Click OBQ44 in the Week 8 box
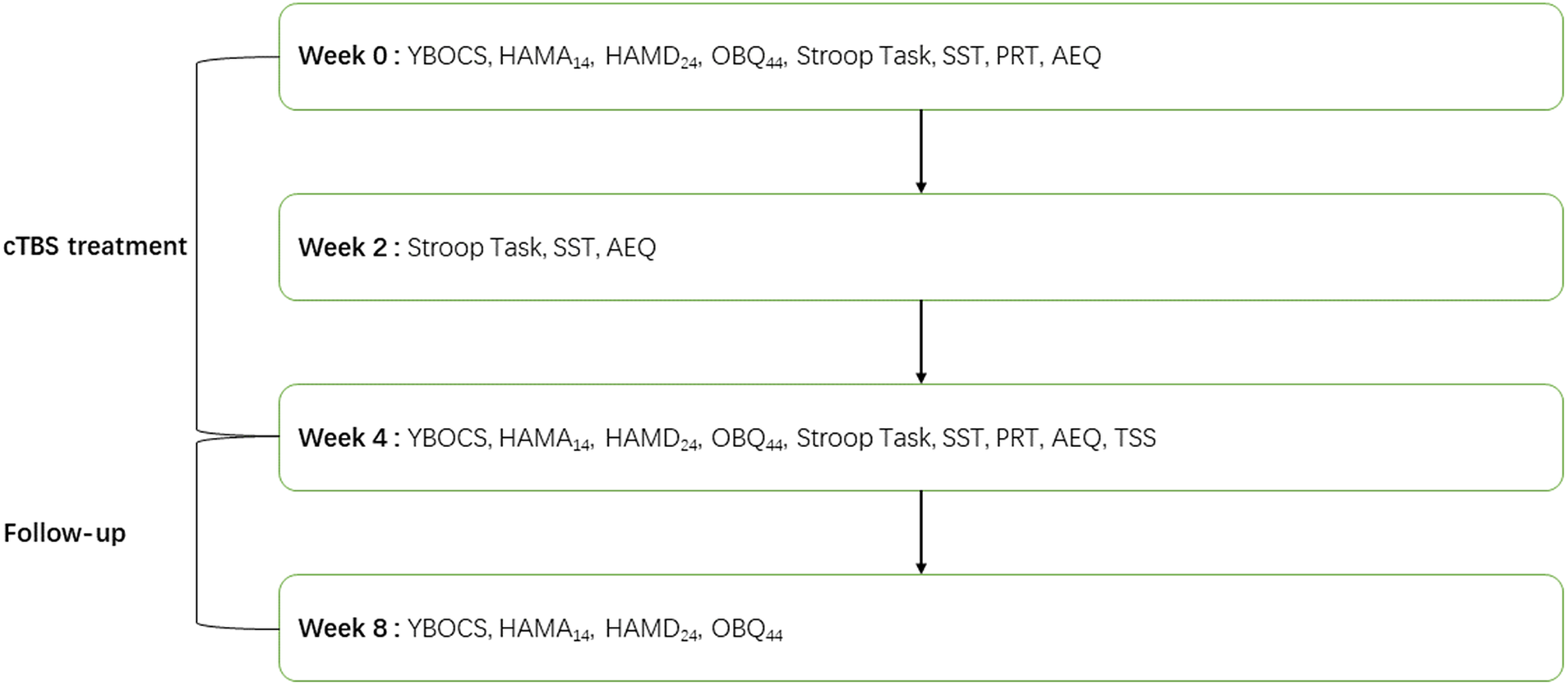This screenshot has height=686, width=1568. tap(746, 629)
